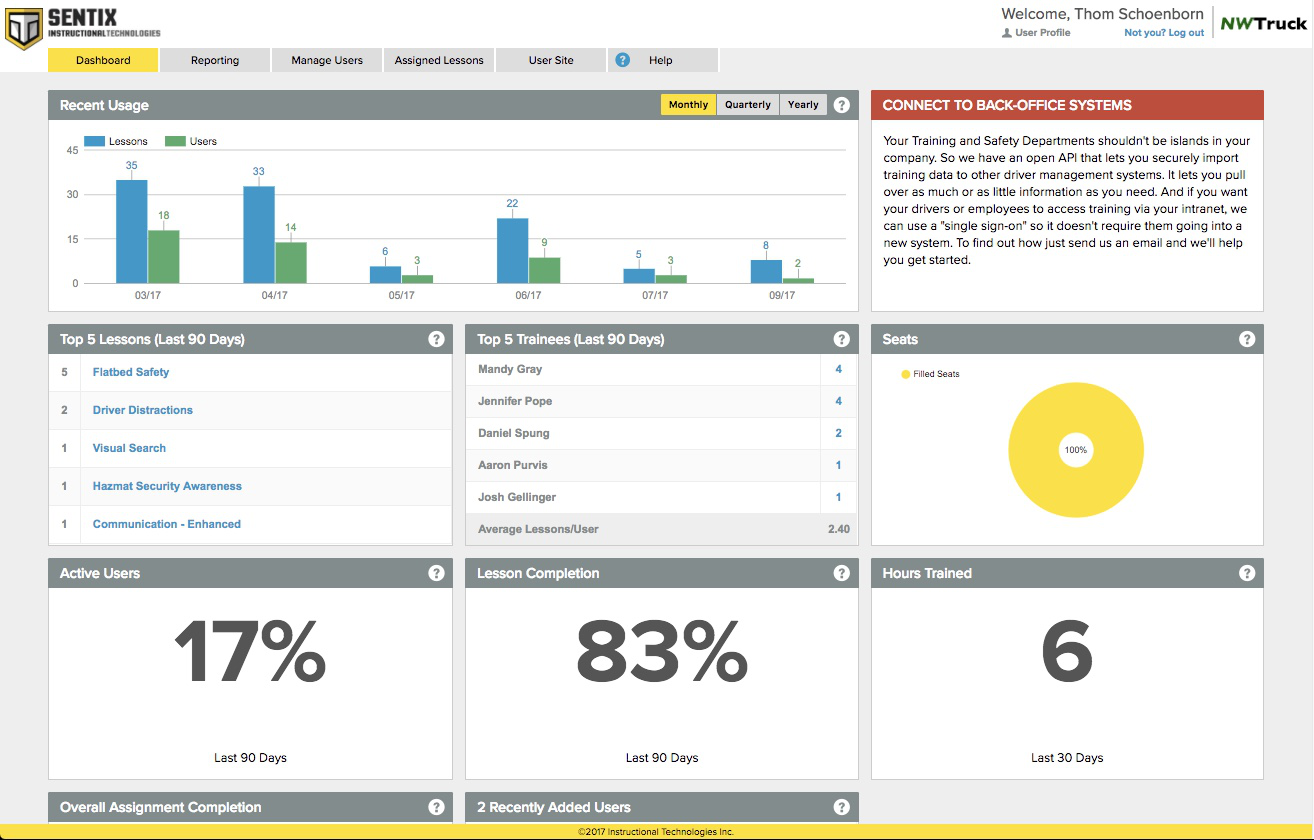The height and width of the screenshot is (840, 1314).
Task: Switch chart to Quarterly view
Action: tap(747, 104)
